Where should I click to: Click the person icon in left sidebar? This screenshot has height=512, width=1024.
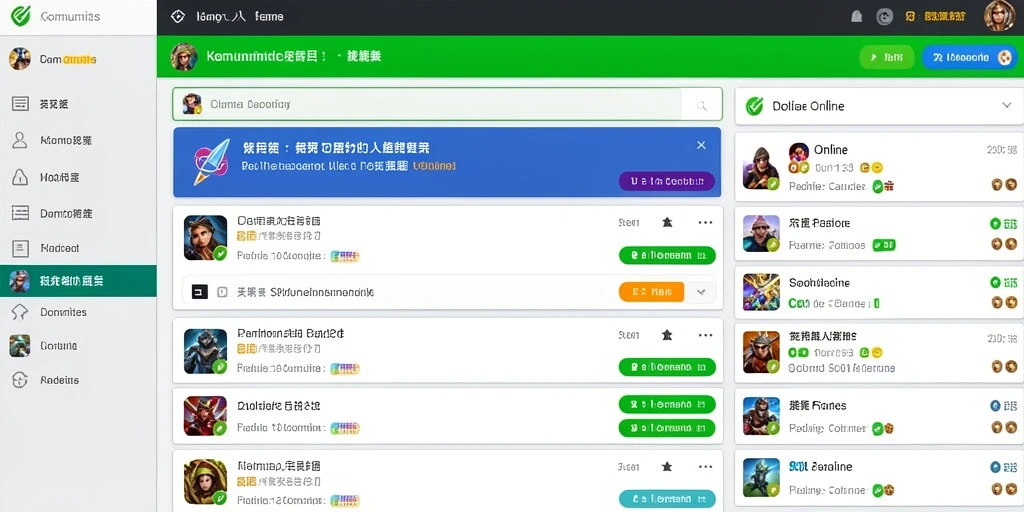click(x=20, y=140)
